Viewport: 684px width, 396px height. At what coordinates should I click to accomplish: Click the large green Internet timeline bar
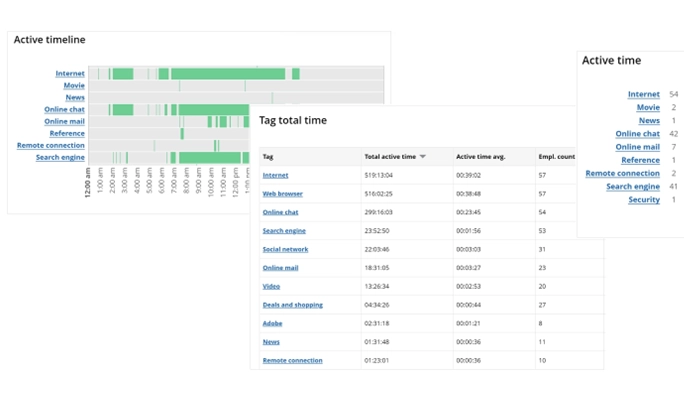228,74
